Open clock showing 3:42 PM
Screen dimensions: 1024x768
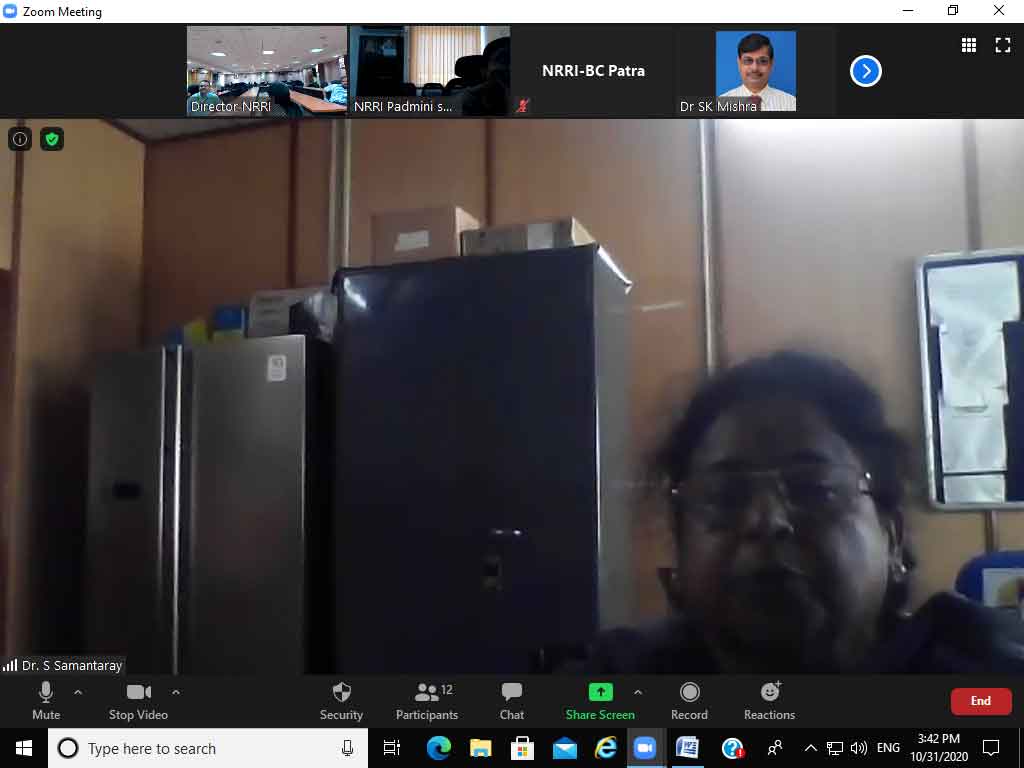pyautogui.click(x=939, y=748)
